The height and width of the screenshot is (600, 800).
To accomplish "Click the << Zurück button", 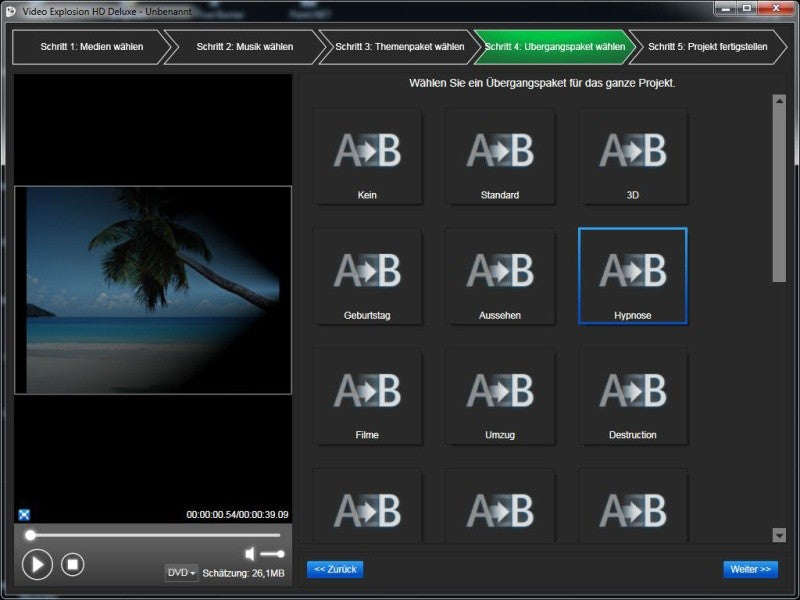I will [x=335, y=569].
